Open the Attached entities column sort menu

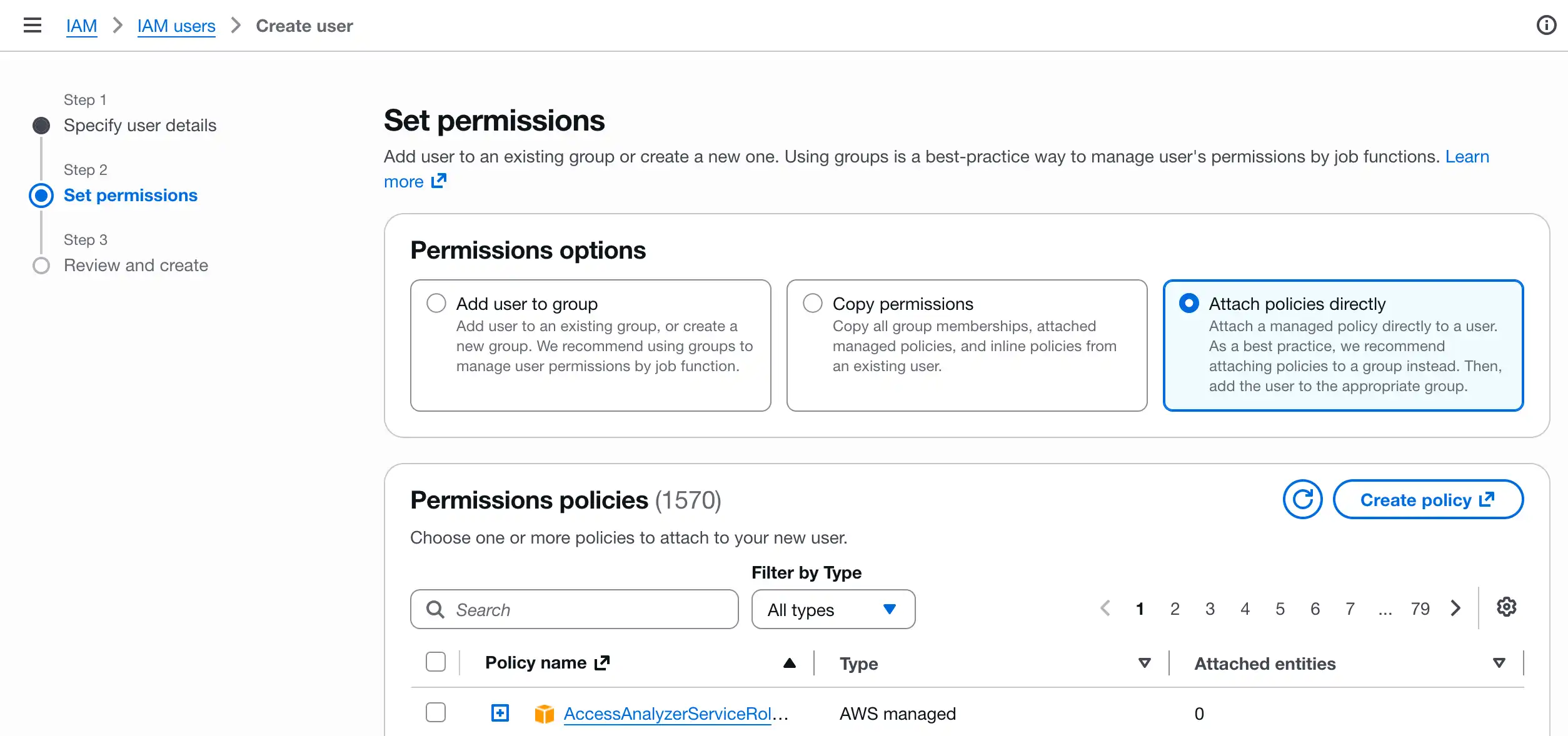click(x=1499, y=663)
